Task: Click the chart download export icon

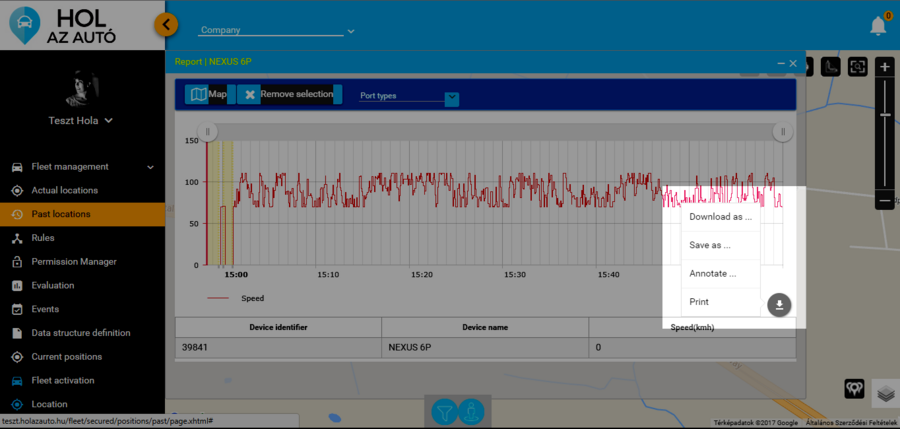Action: (781, 305)
